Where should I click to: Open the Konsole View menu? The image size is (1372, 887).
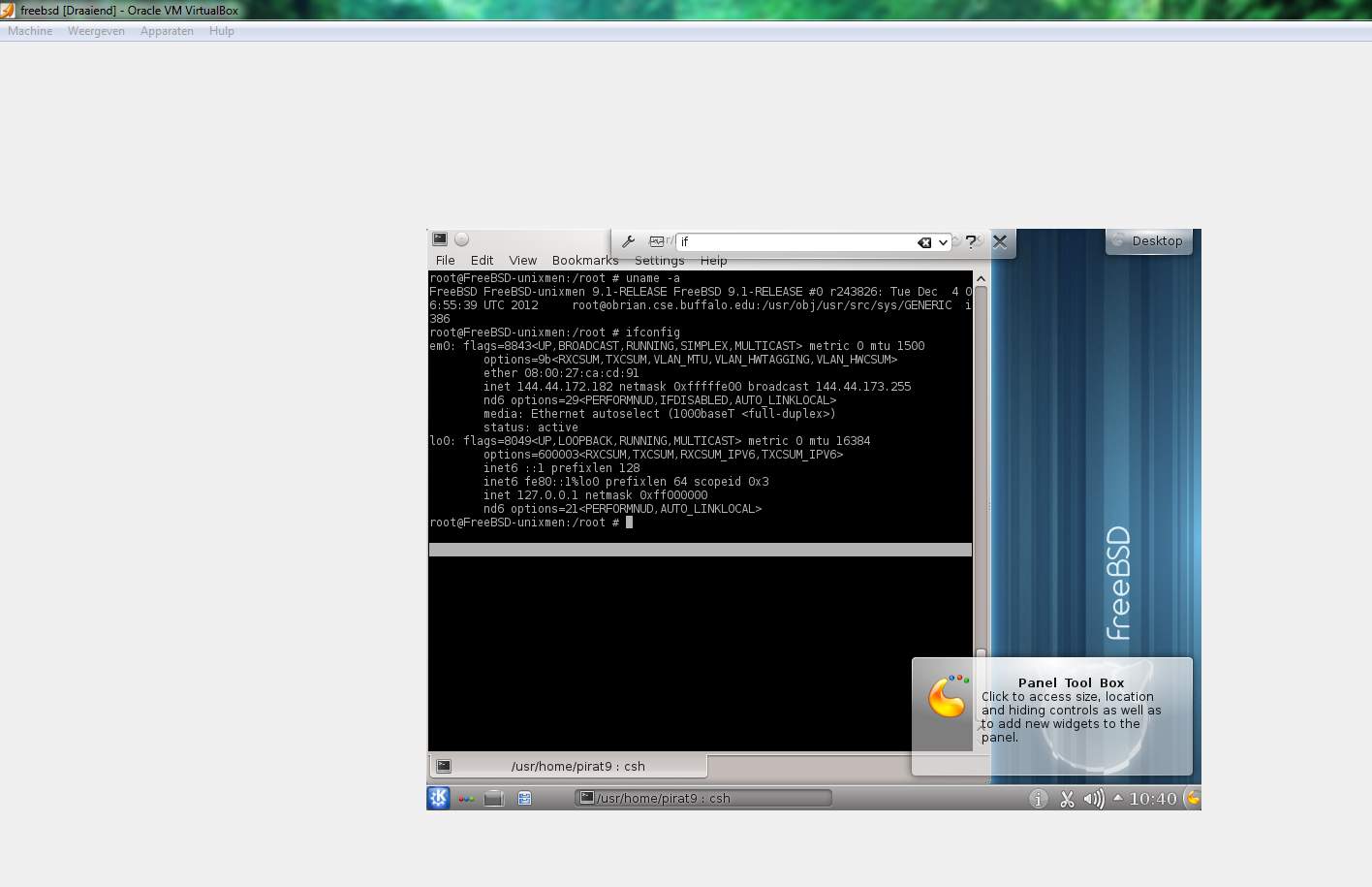[x=522, y=260]
